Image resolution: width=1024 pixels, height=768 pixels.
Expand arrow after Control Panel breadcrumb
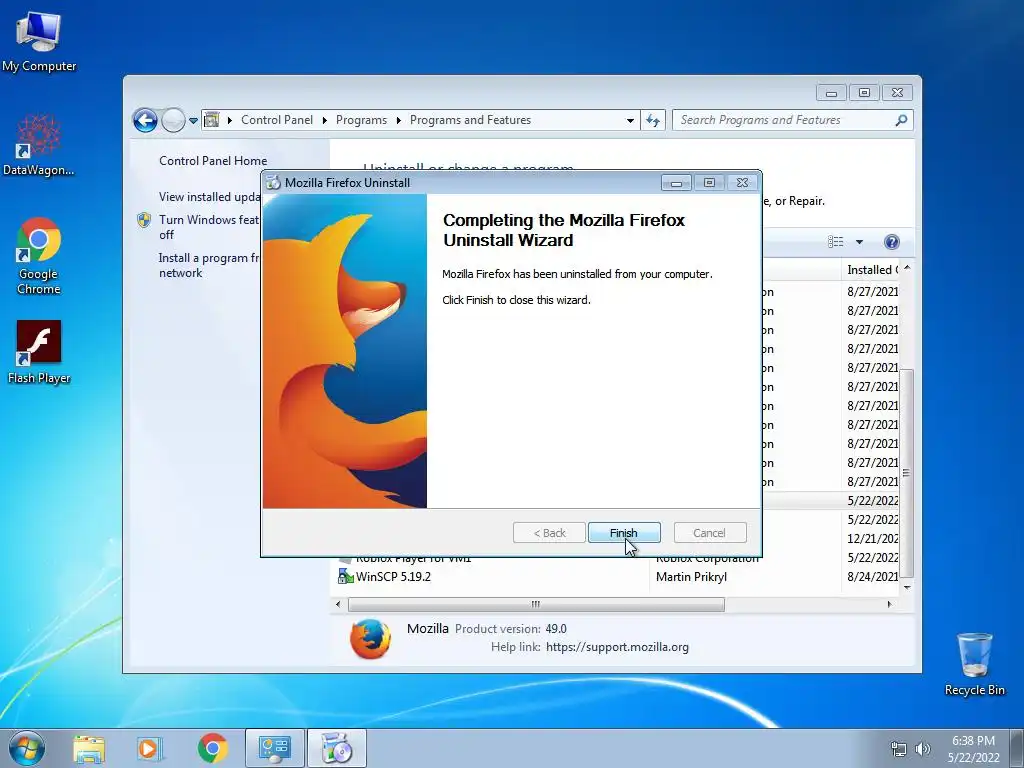coord(325,120)
